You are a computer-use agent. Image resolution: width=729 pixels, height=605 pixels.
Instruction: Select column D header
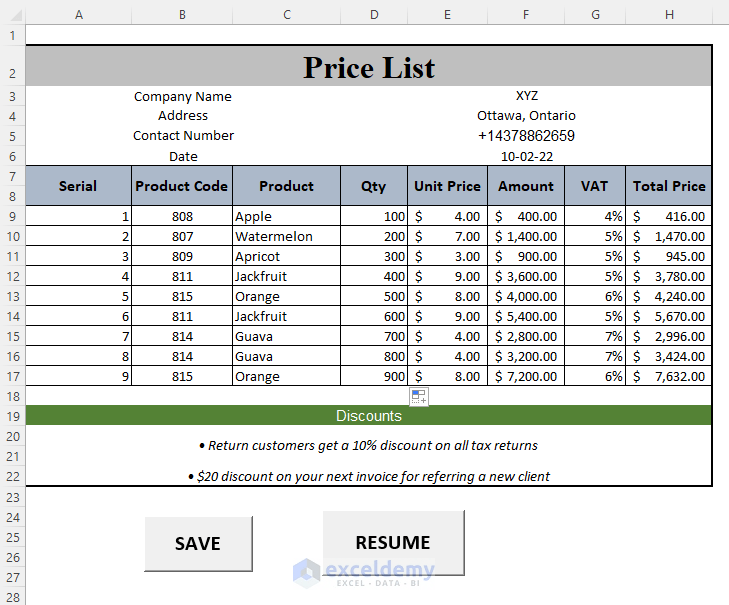pyautogui.click(x=374, y=15)
